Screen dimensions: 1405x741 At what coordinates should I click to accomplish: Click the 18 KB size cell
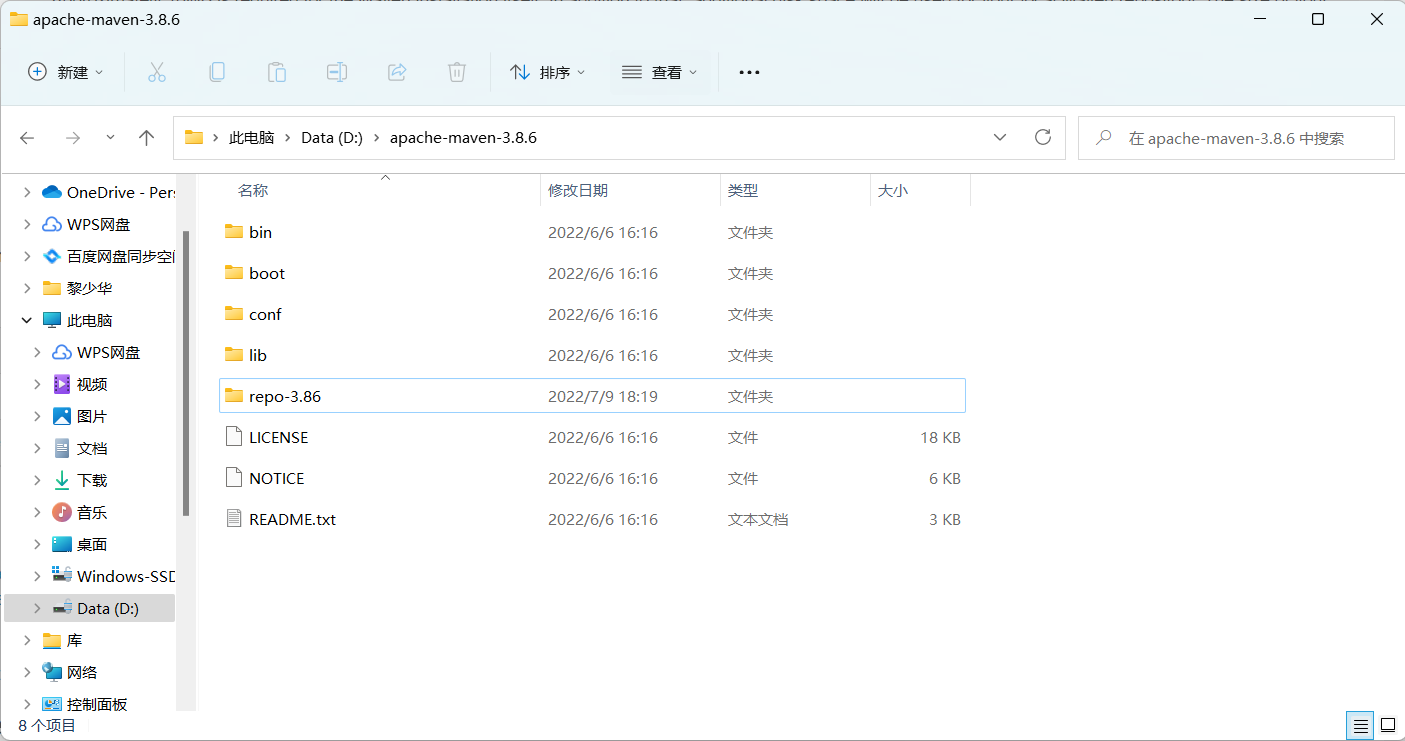click(940, 437)
